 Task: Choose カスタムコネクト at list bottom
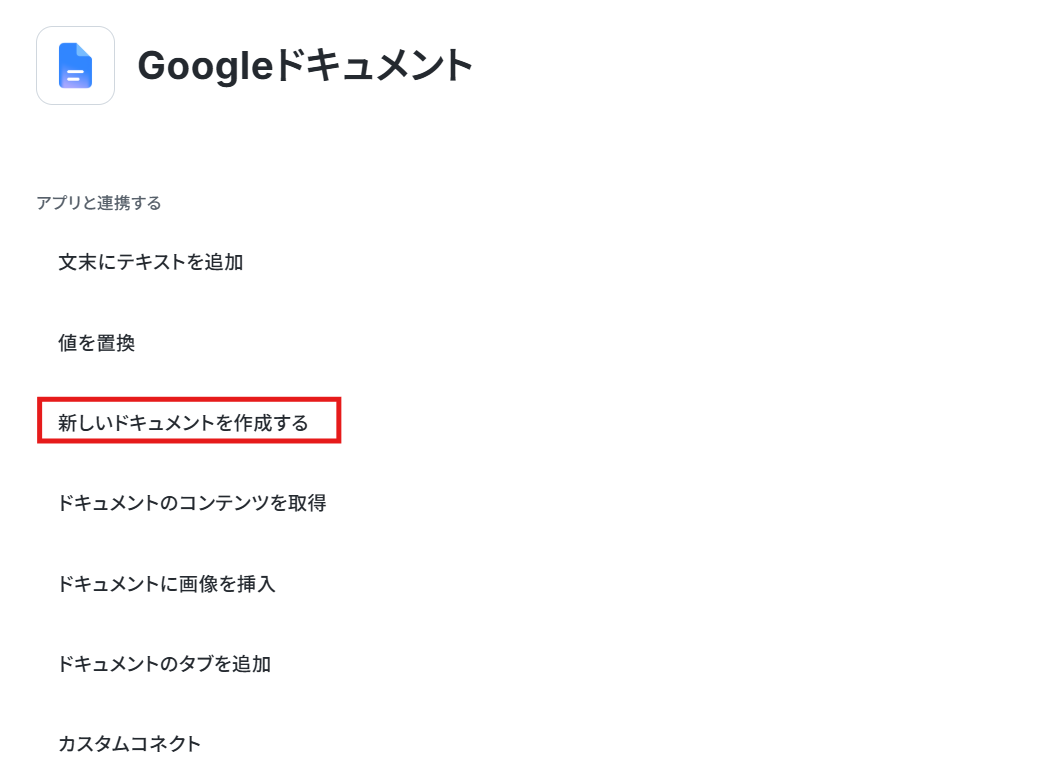pos(130,744)
